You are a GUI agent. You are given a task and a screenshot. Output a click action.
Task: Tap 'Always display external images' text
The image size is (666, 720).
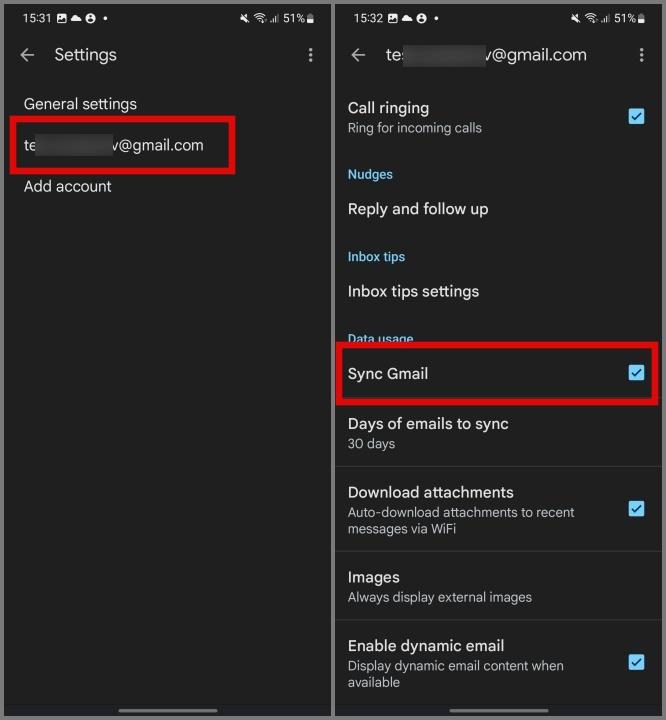(x=440, y=597)
